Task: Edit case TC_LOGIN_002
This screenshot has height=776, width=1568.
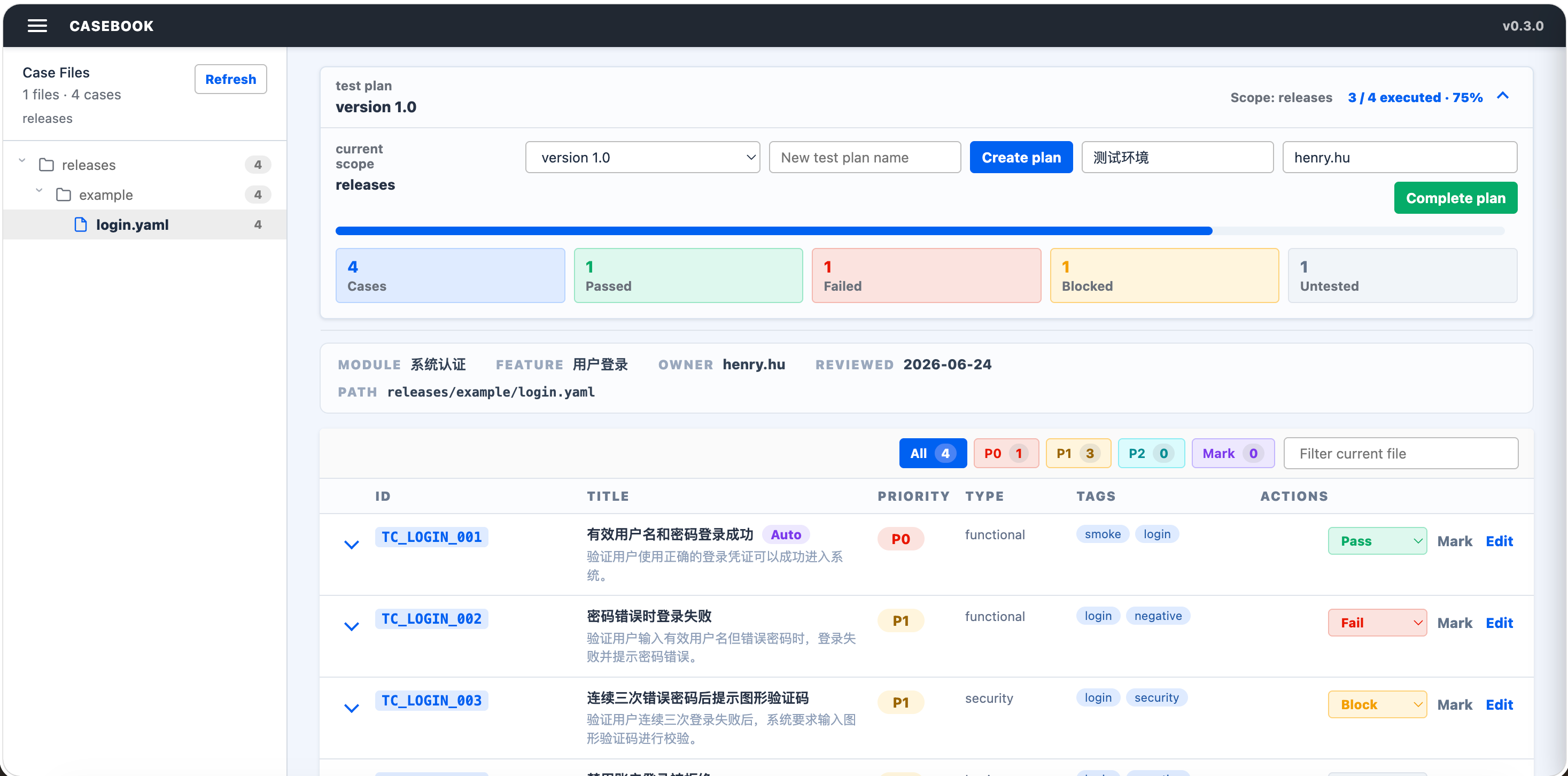Action: click(1499, 623)
